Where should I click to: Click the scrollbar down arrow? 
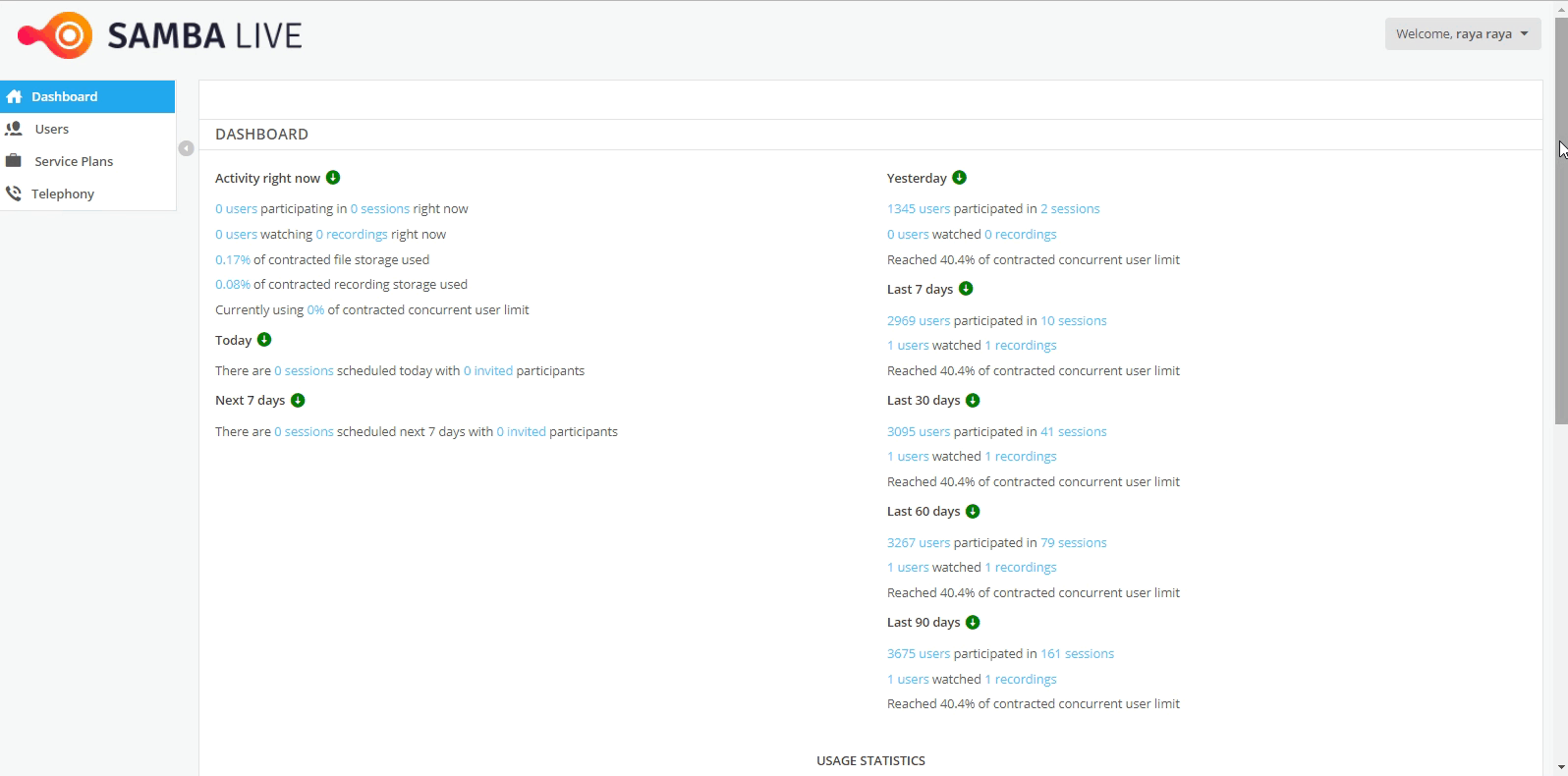(1561, 767)
